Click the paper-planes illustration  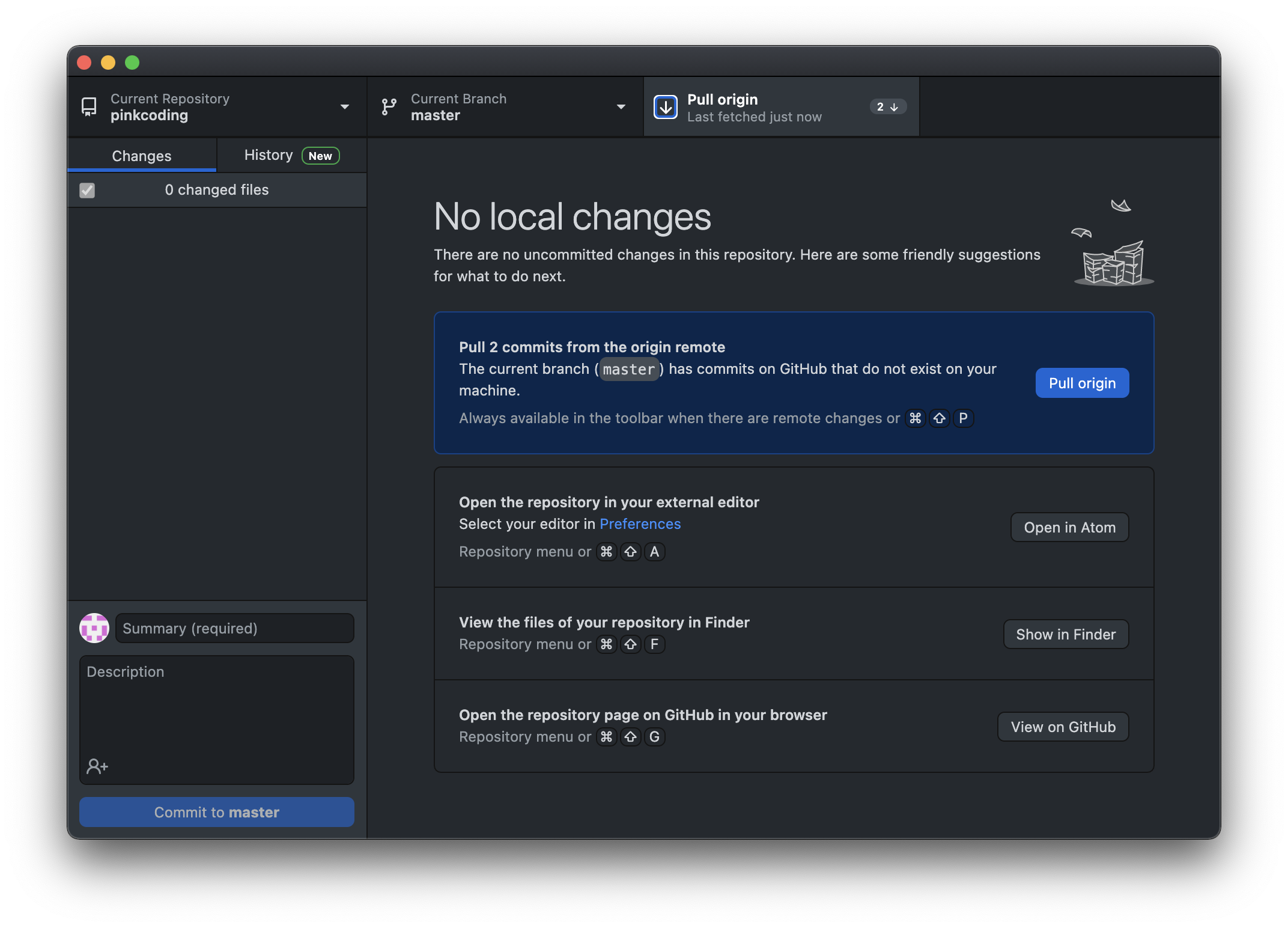pyautogui.click(x=1113, y=243)
